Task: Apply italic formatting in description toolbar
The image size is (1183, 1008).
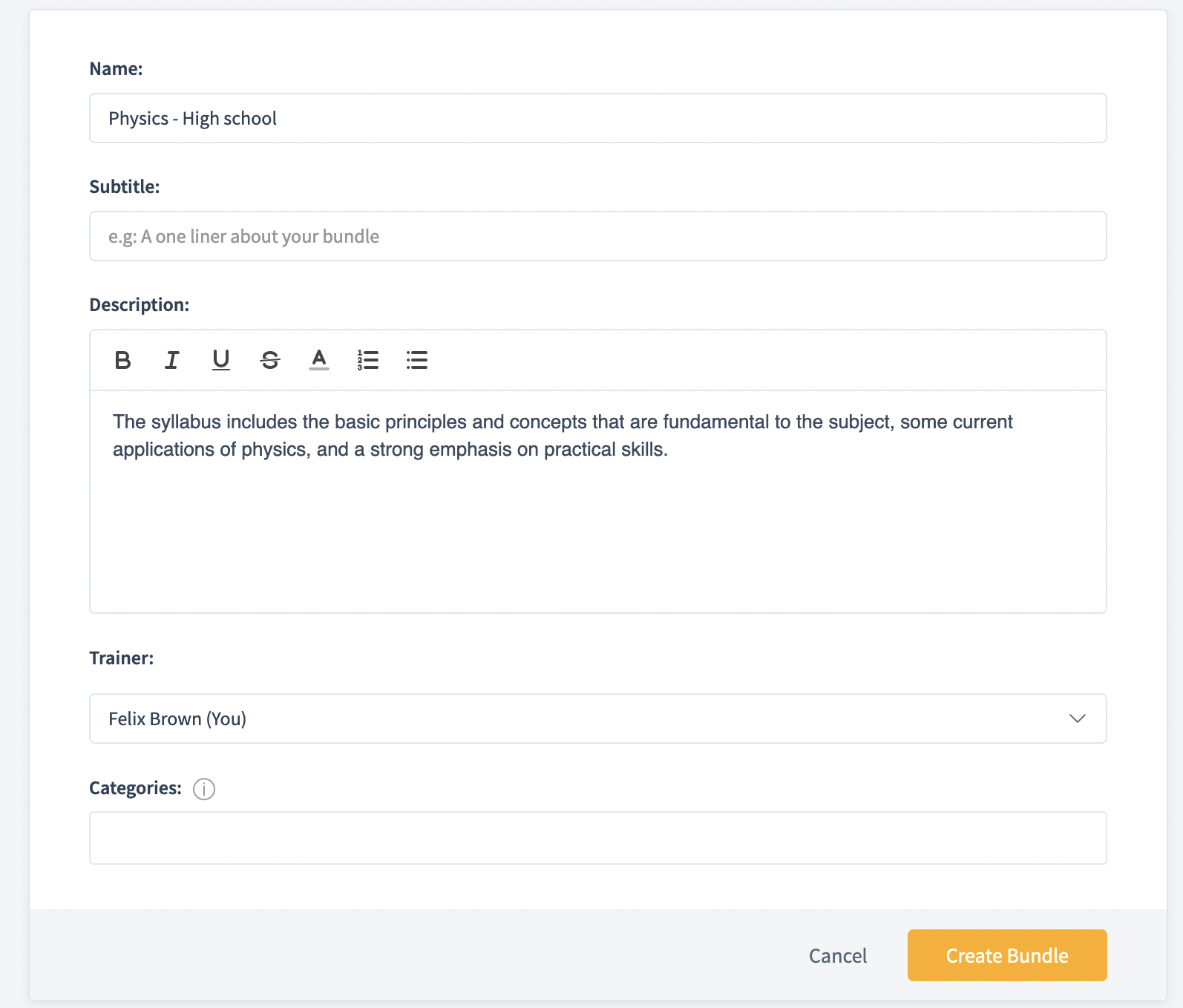Action: 171,361
